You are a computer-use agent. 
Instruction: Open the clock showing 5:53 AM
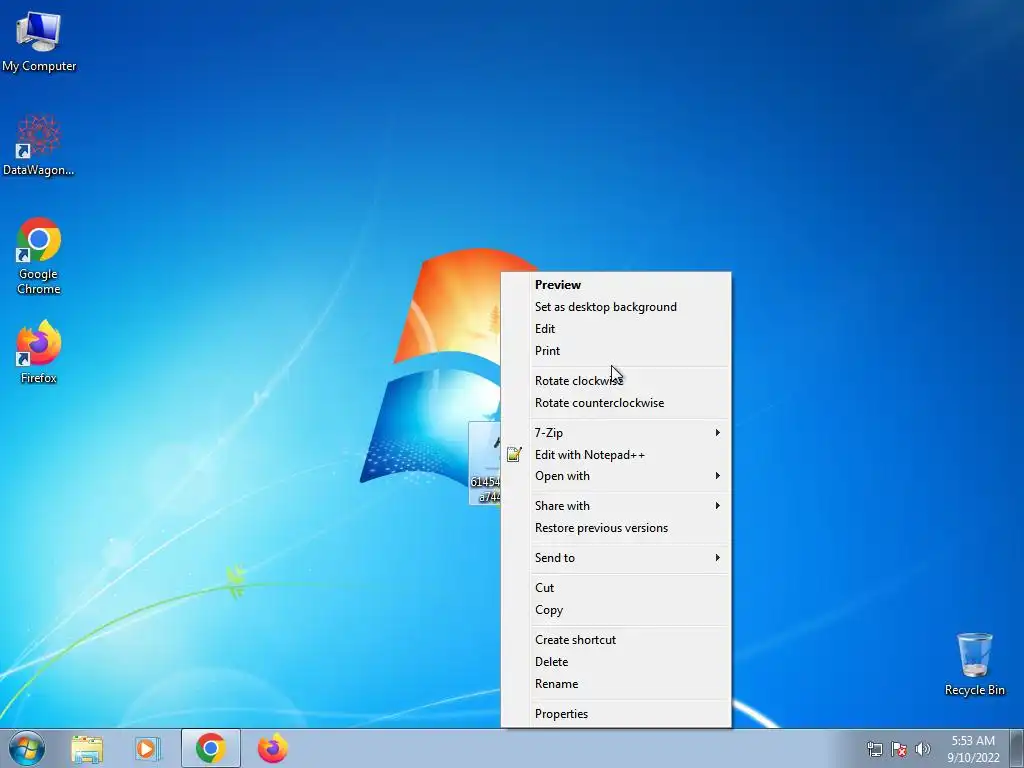(x=973, y=748)
